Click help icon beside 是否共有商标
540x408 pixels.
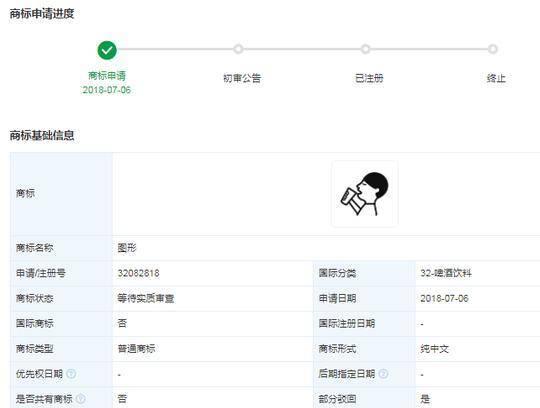(81, 399)
